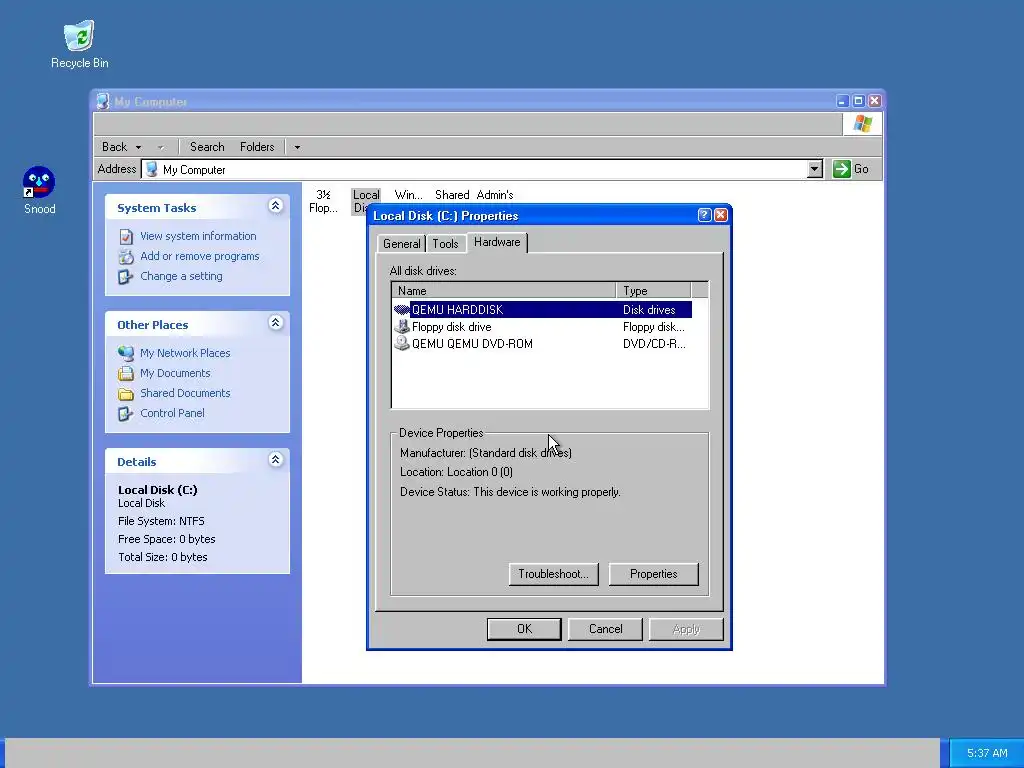Toggle the Folders toolbar button
The image size is (1024, 768).
[x=257, y=147]
